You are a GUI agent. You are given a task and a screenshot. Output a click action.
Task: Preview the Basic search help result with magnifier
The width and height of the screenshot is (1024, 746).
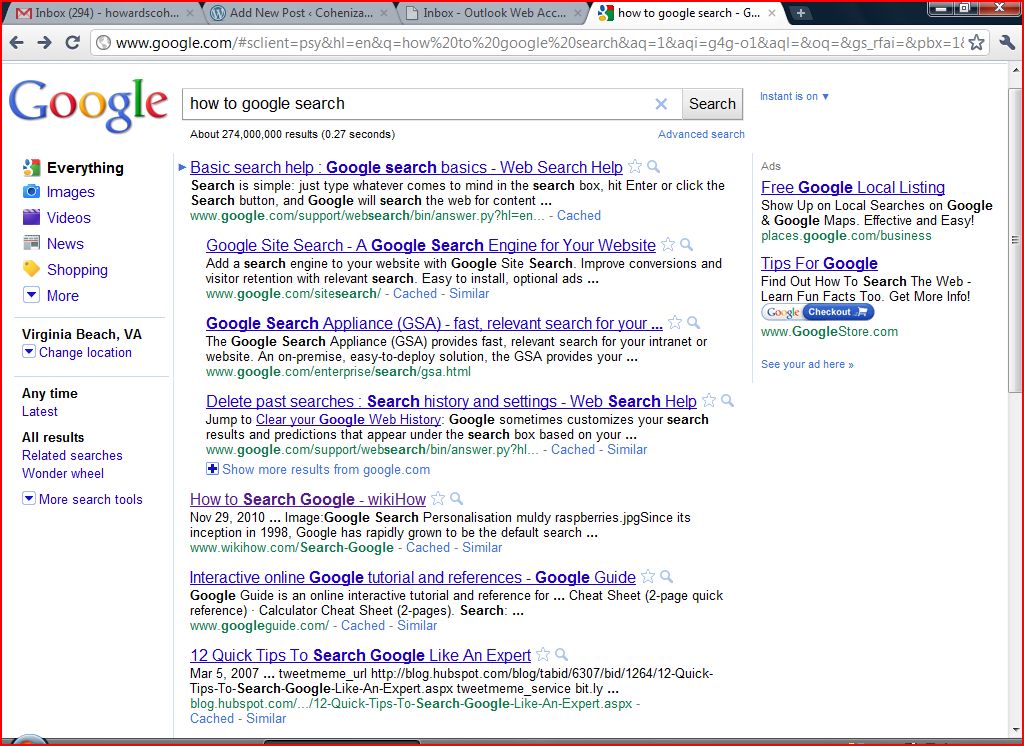tap(653, 167)
